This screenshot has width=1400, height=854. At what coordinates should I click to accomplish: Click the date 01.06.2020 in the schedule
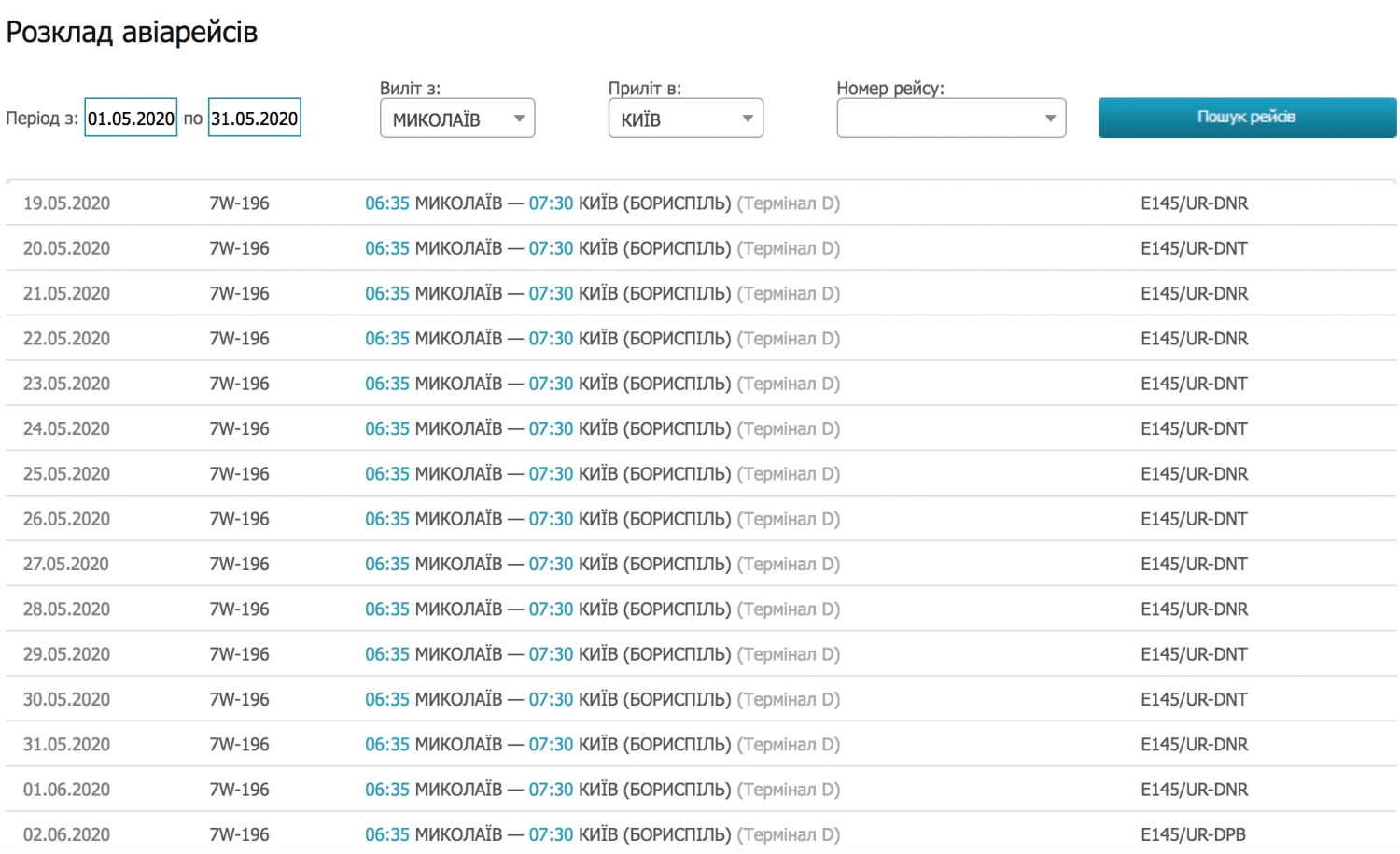click(x=66, y=790)
